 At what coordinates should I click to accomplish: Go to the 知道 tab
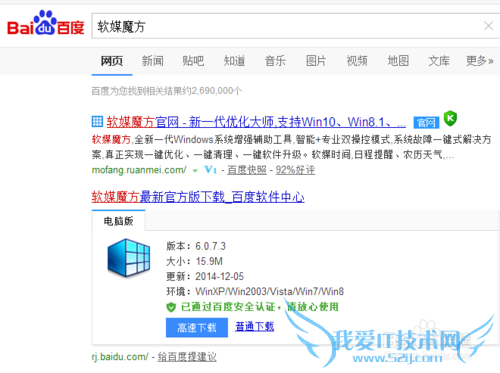(234, 61)
